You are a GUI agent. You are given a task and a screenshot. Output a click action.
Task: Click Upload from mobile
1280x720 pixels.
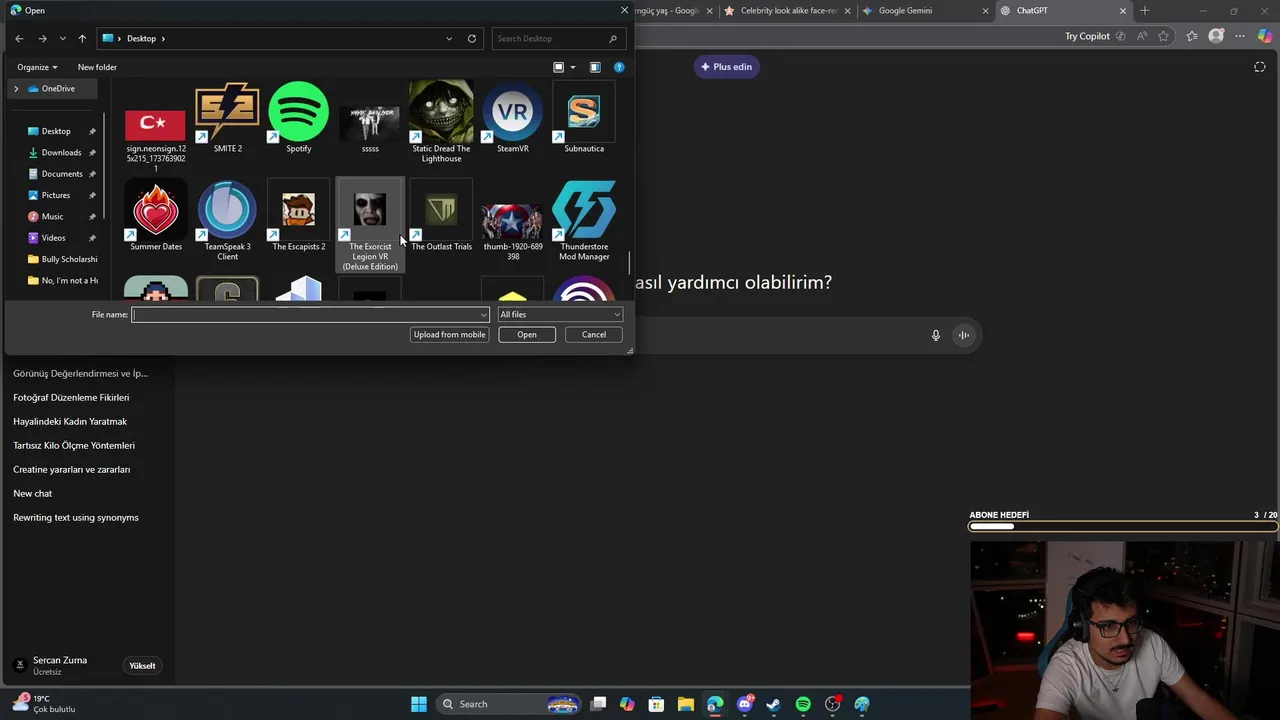pyautogui.click(x=449, y=335)
